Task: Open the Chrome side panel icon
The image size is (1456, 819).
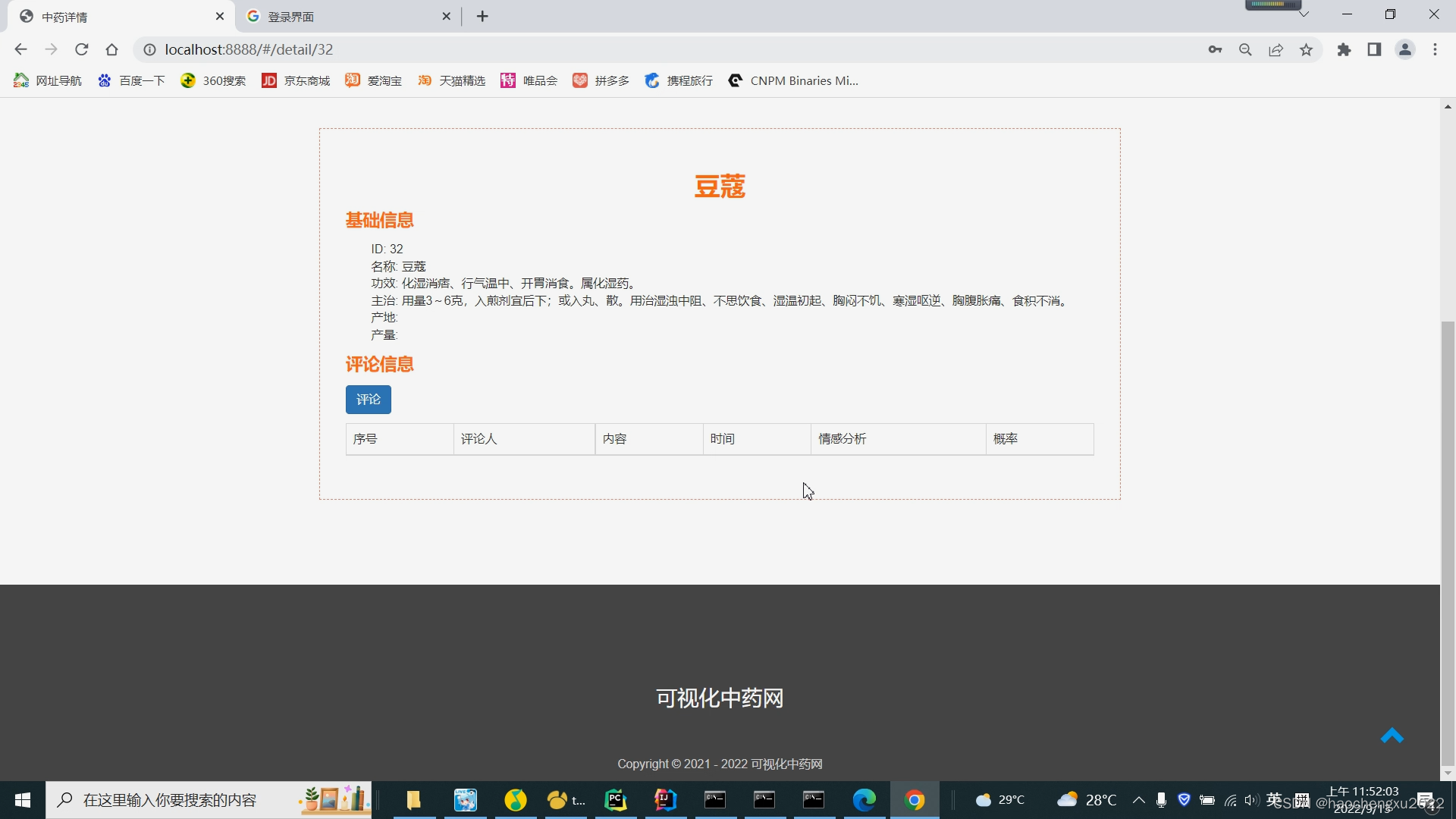Action: pos(1374,49)
